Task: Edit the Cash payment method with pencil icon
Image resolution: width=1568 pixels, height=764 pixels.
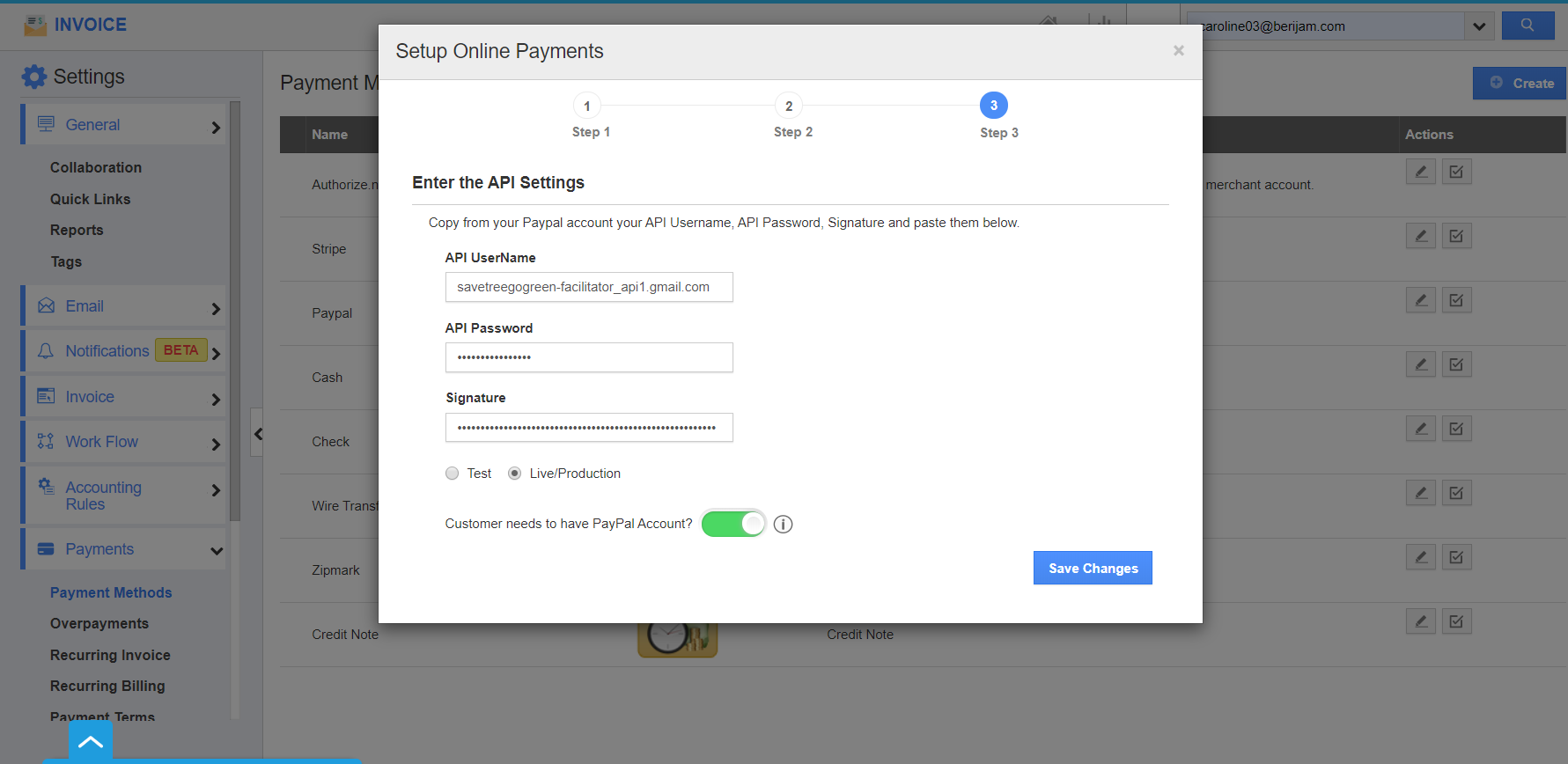Action: point(1421,364)
